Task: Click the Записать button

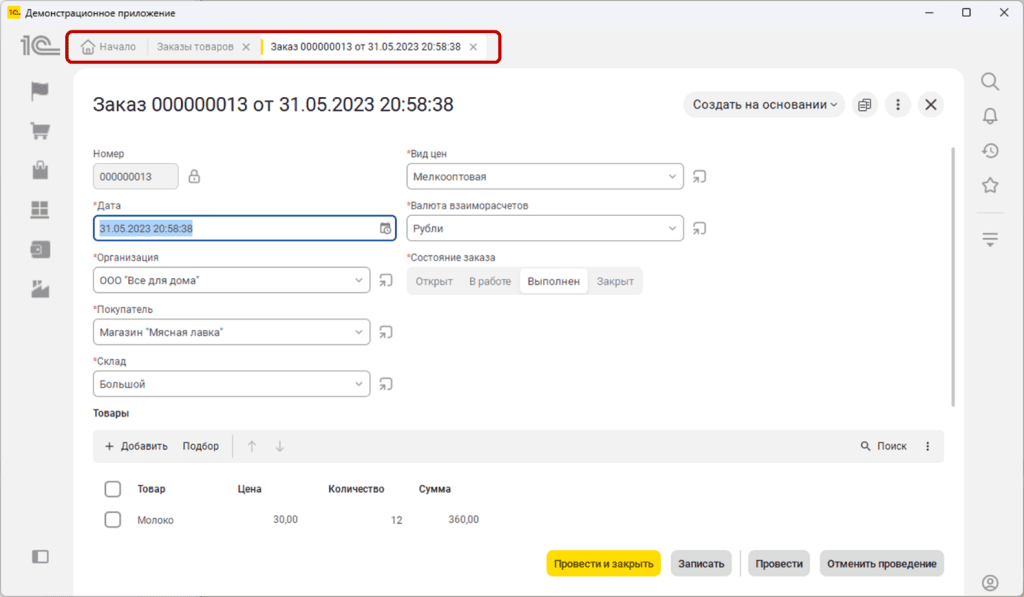Action: (701, 564)
